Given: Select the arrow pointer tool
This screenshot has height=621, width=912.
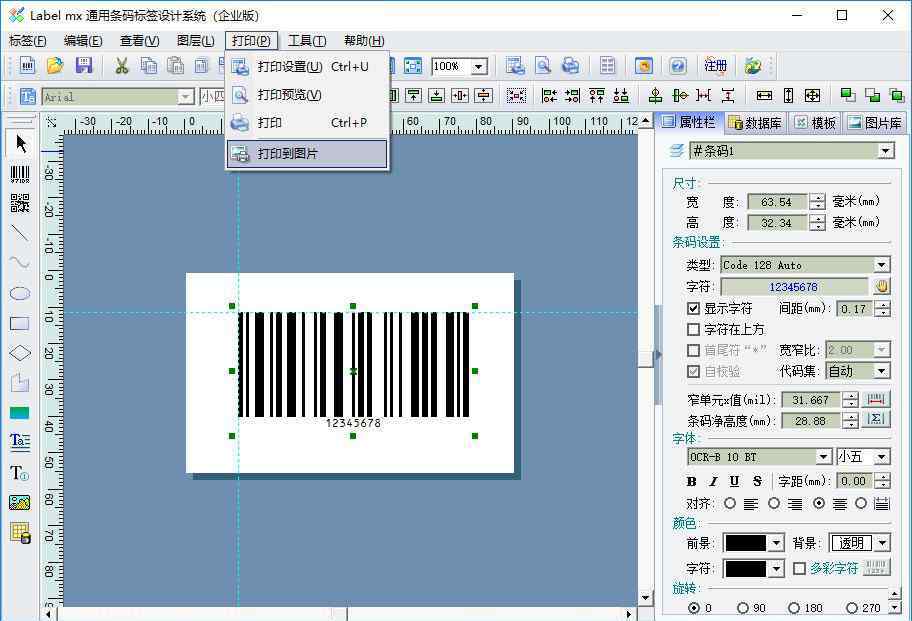Looking at the screenshot, I should 20,143.
